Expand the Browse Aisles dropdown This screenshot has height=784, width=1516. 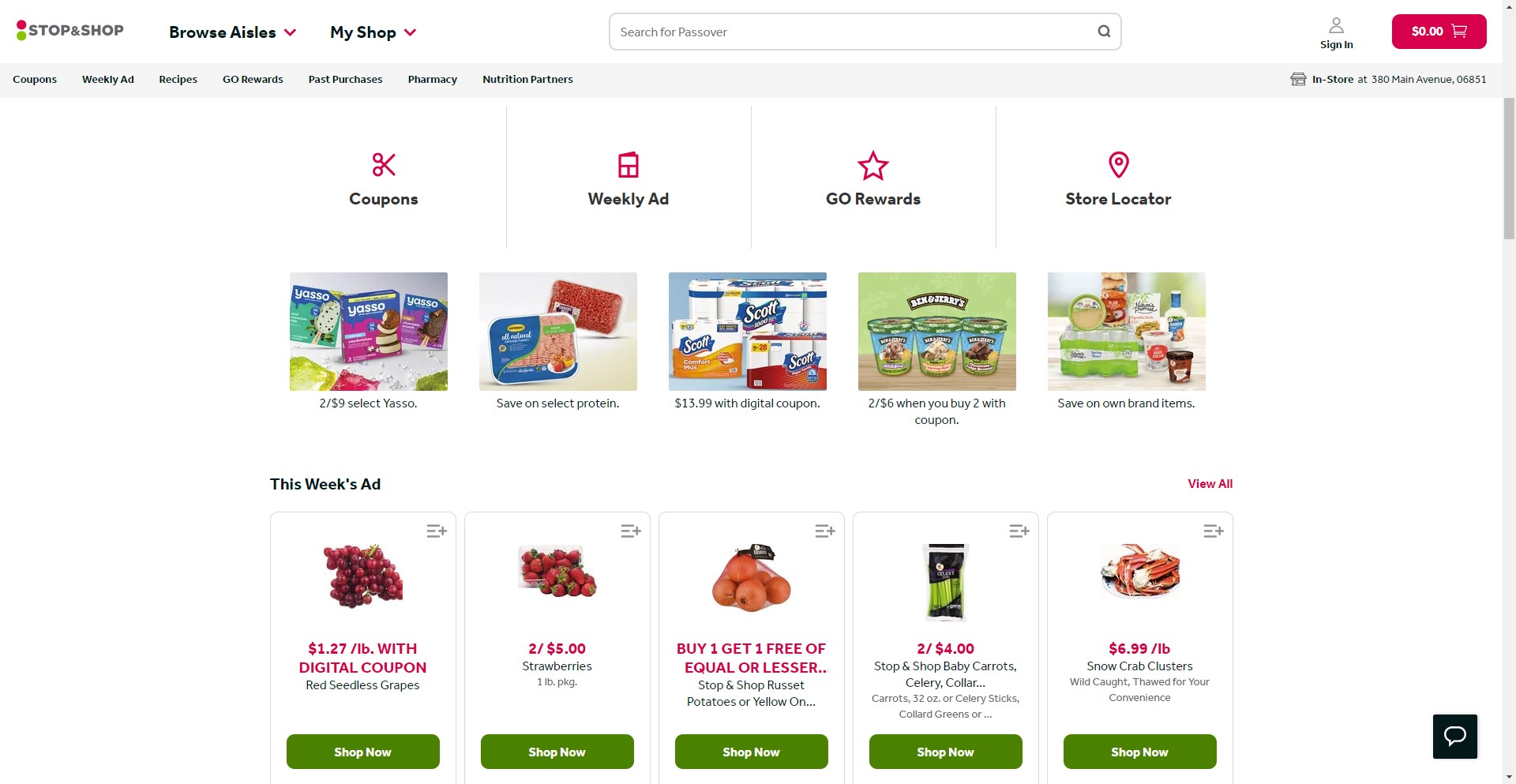tap(233, 32)
